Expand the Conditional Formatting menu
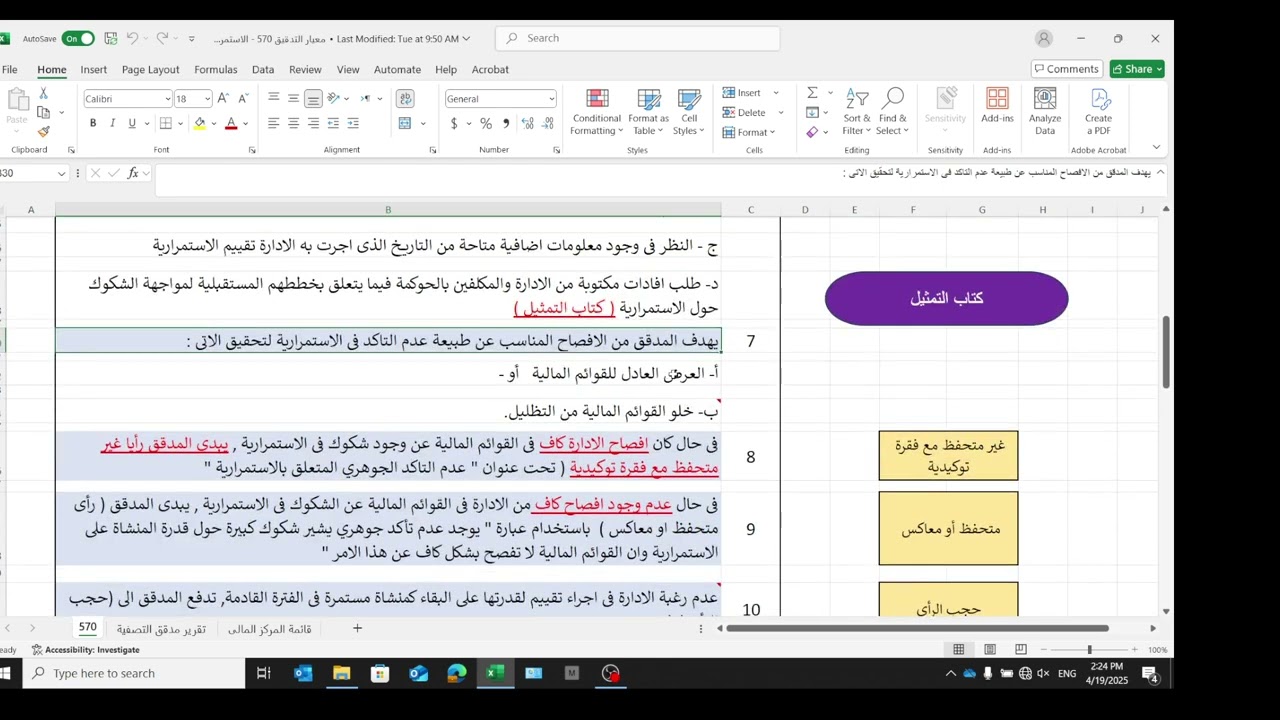This screenshot has height=720, width=1280. point(597,112)
